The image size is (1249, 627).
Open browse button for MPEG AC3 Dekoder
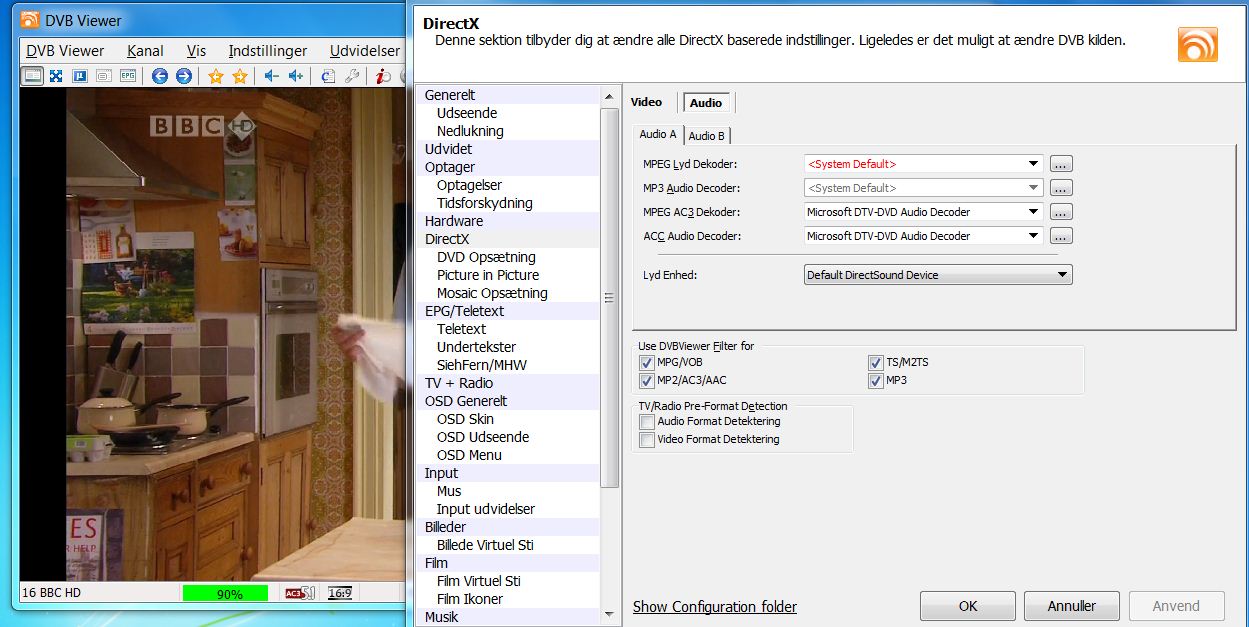click(1061, 212)
